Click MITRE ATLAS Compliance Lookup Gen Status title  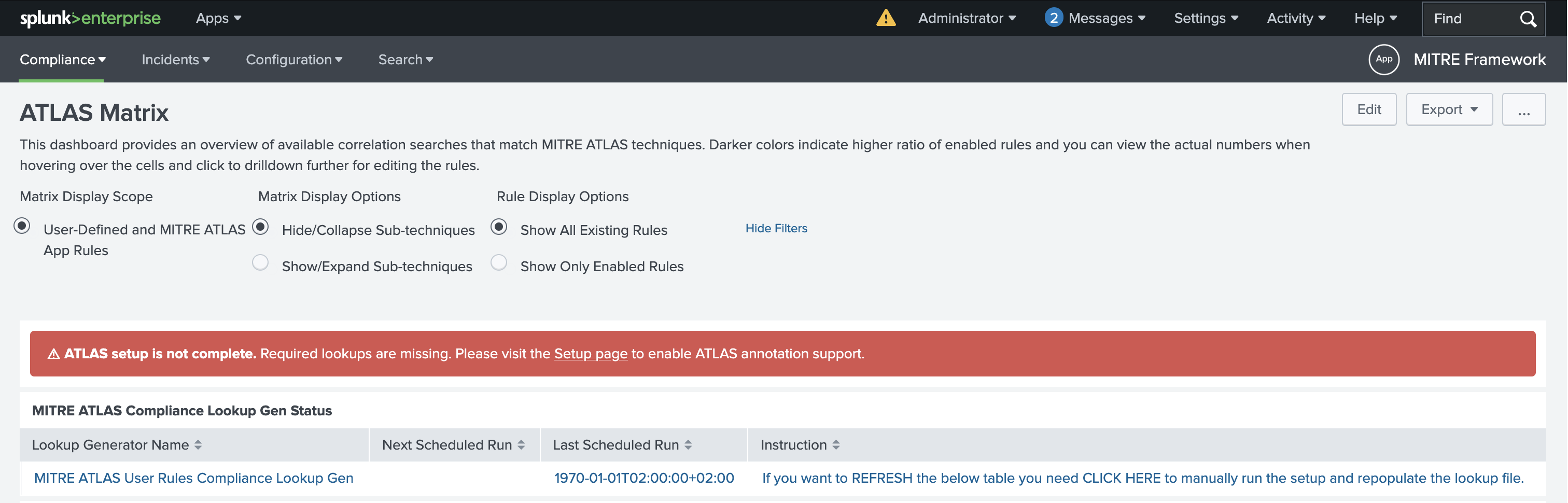(x=181, y=411)
